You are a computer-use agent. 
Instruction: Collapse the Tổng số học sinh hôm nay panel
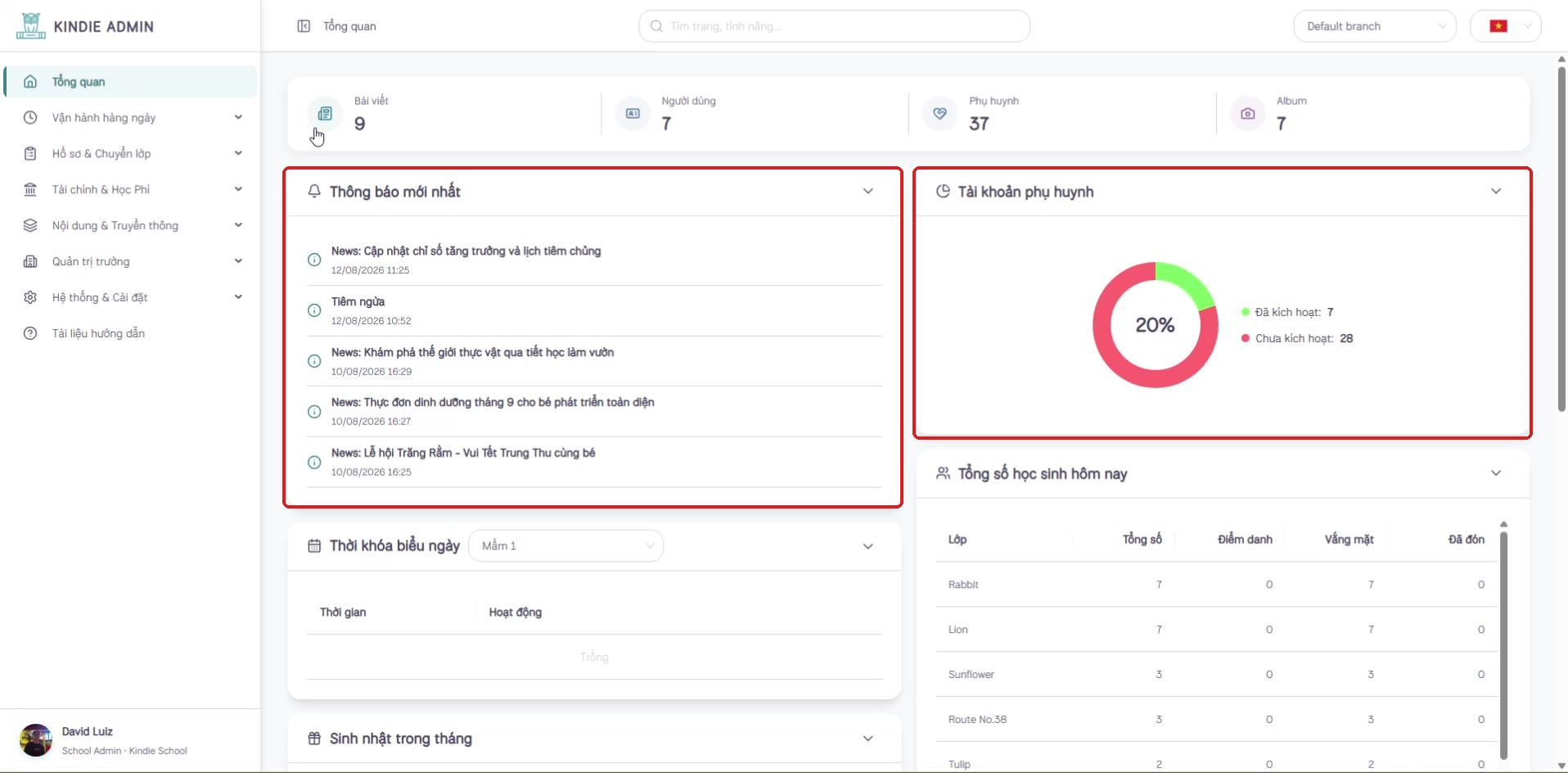(x=1496, y=473)
